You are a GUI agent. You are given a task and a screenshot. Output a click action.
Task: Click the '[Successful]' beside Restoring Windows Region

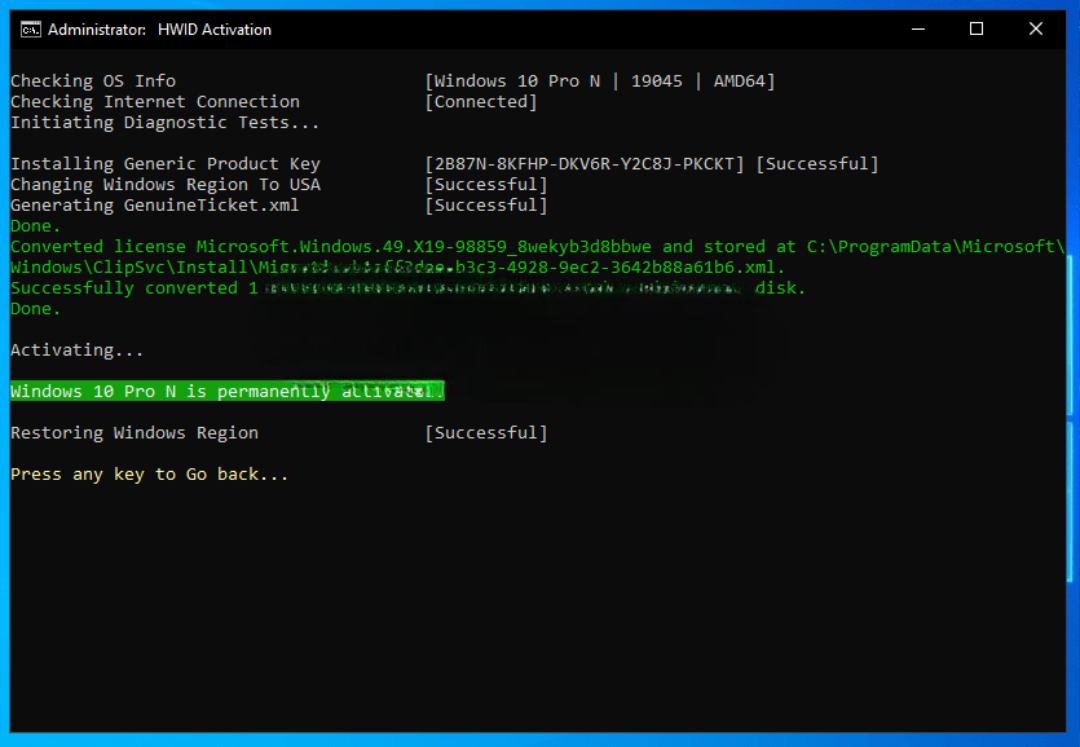(486, 433)
